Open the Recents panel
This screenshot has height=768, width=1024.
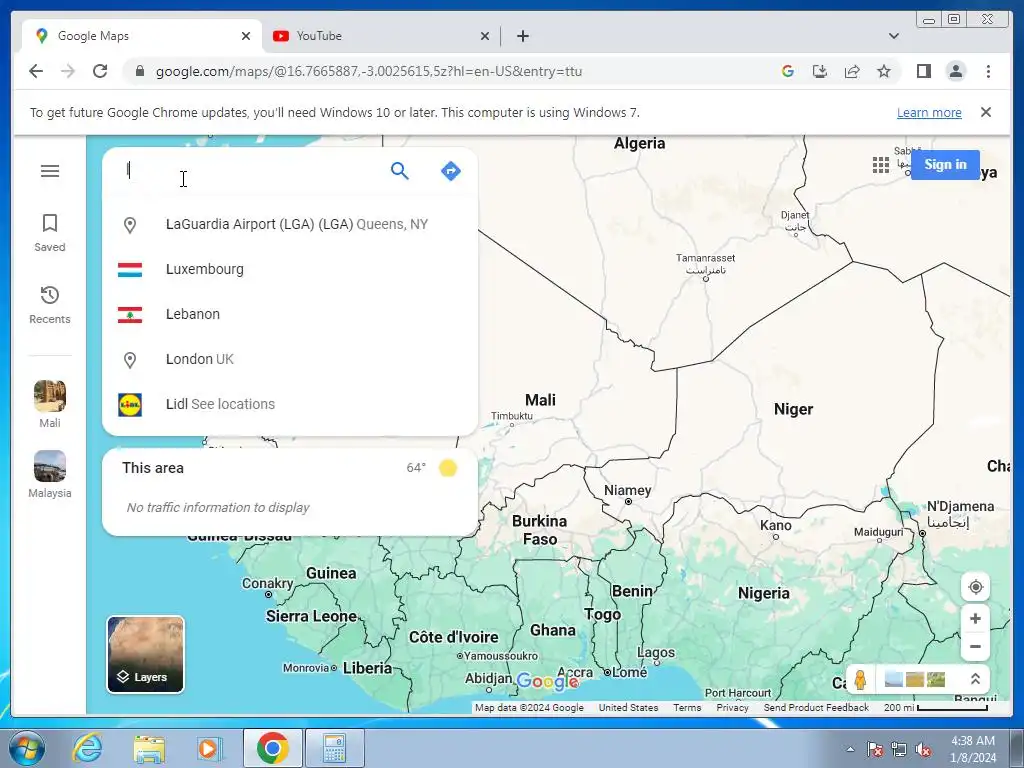click(50, 305)
